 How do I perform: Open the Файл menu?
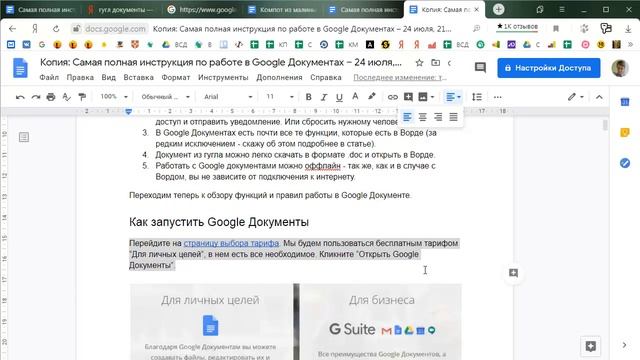49,77
